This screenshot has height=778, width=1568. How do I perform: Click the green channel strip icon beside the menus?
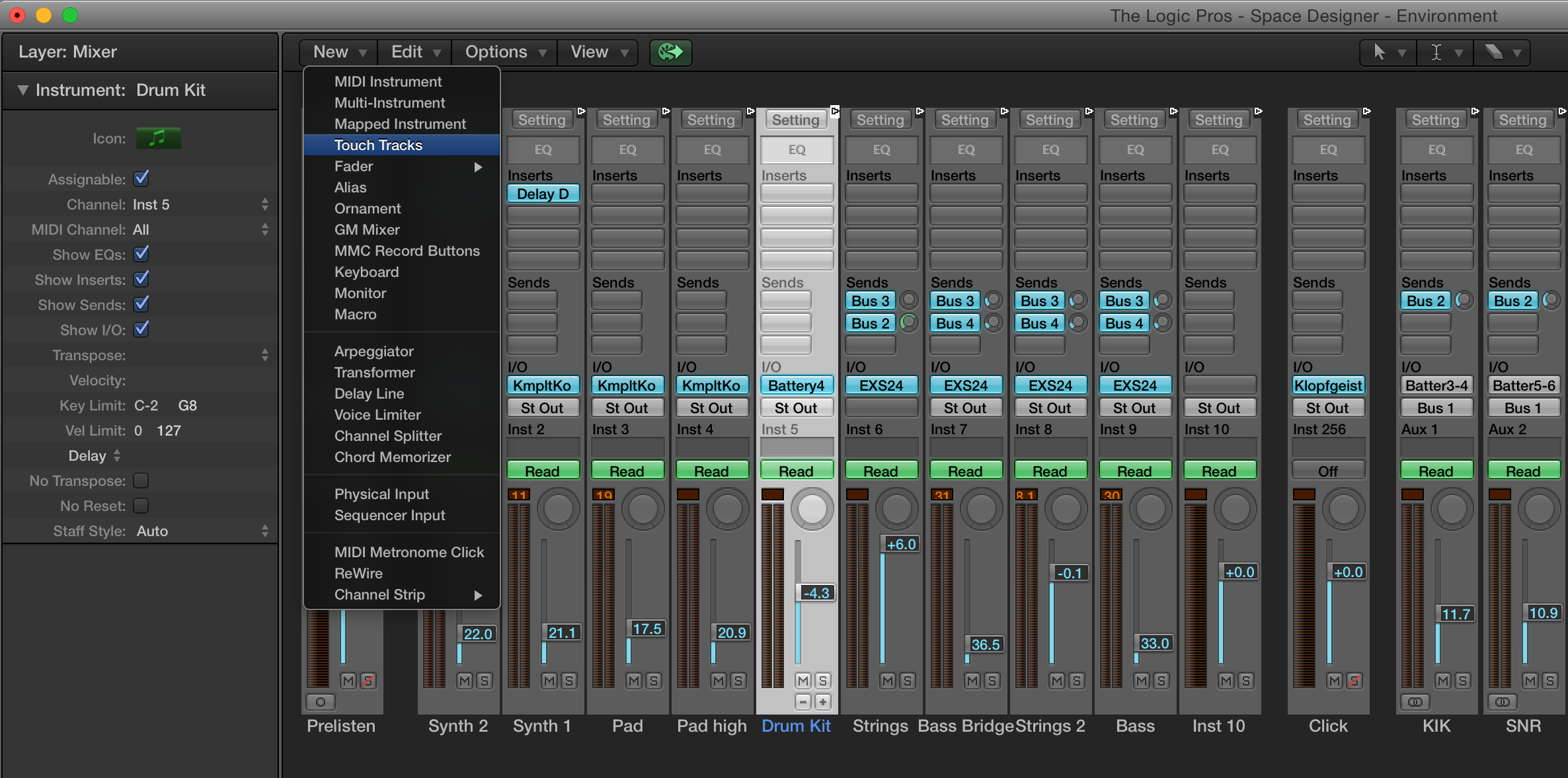[670, 52]
